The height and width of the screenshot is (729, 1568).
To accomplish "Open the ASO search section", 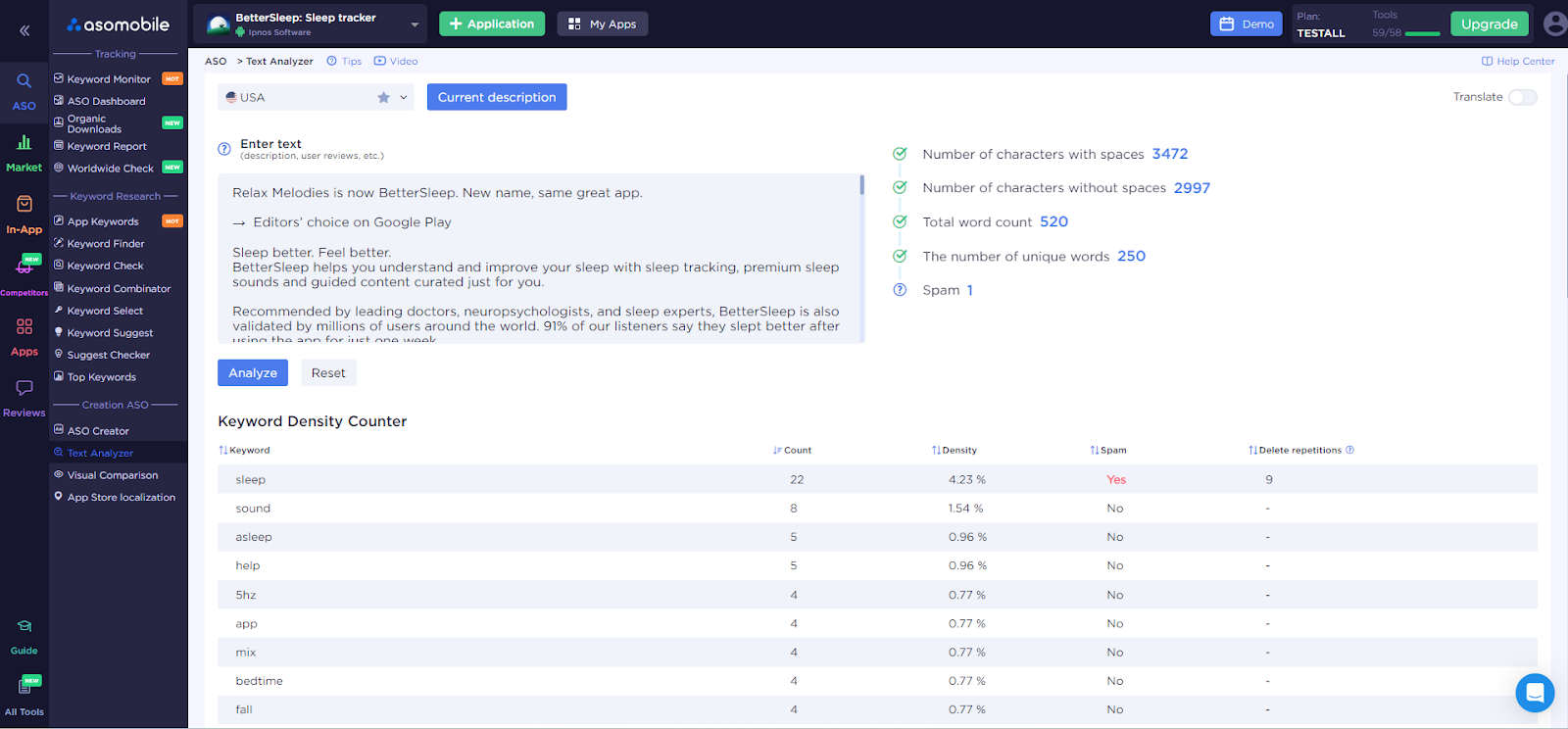I will [x=24, y=91].
